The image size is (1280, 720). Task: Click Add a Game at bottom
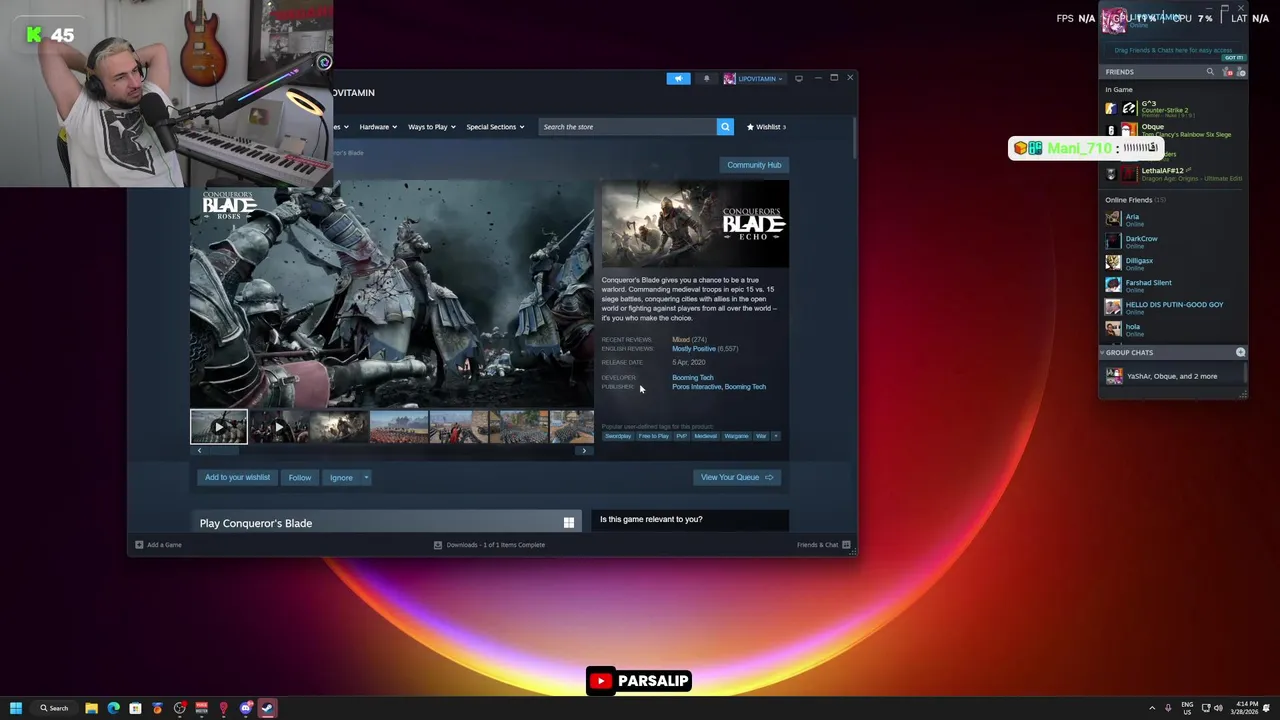click(x=159, y=545)
